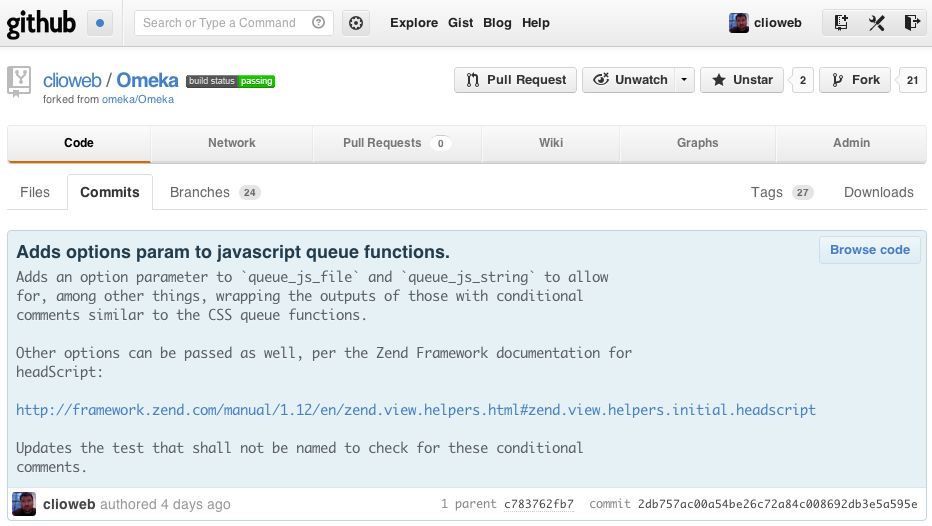The image size is (932, 526).
Task: Create a new repository icon
Action: (x=840, y=23)
